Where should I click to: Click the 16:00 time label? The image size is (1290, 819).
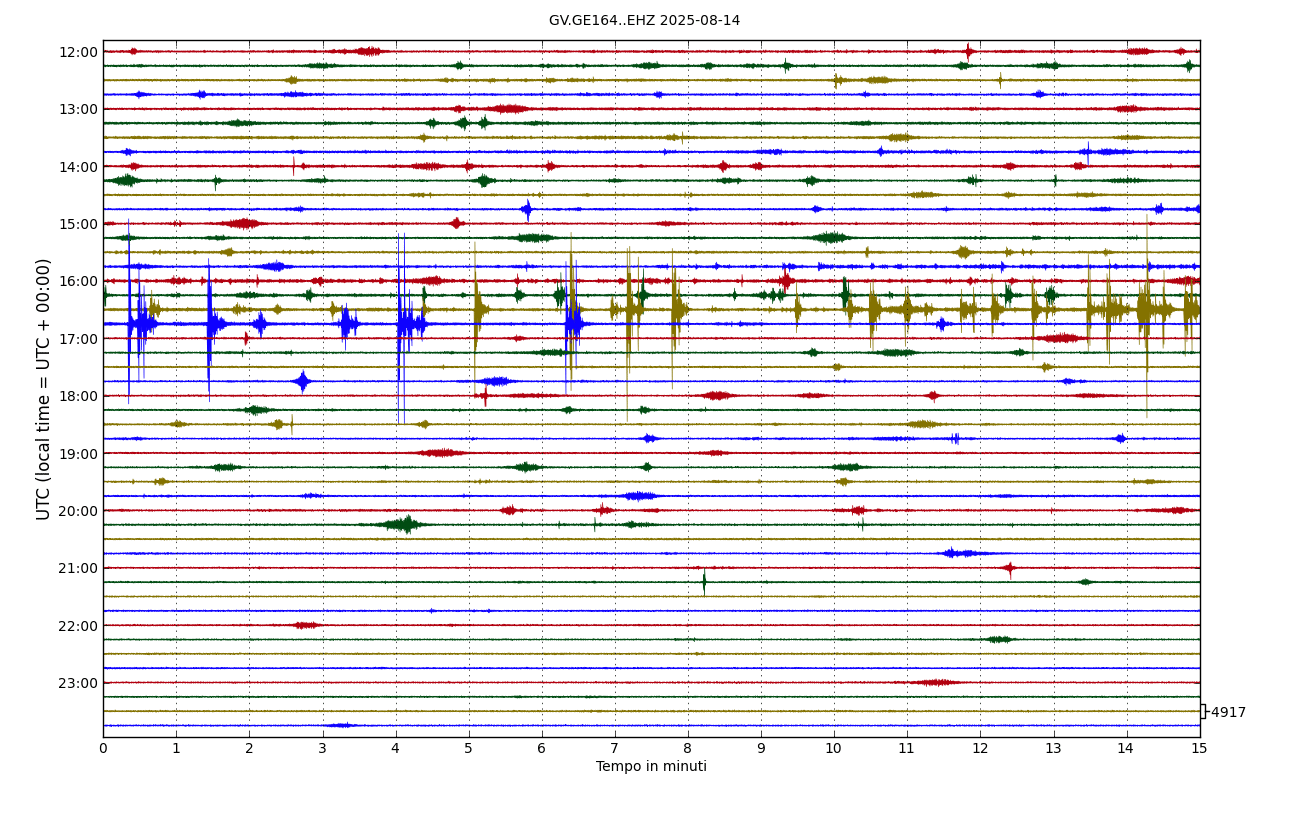78,281
